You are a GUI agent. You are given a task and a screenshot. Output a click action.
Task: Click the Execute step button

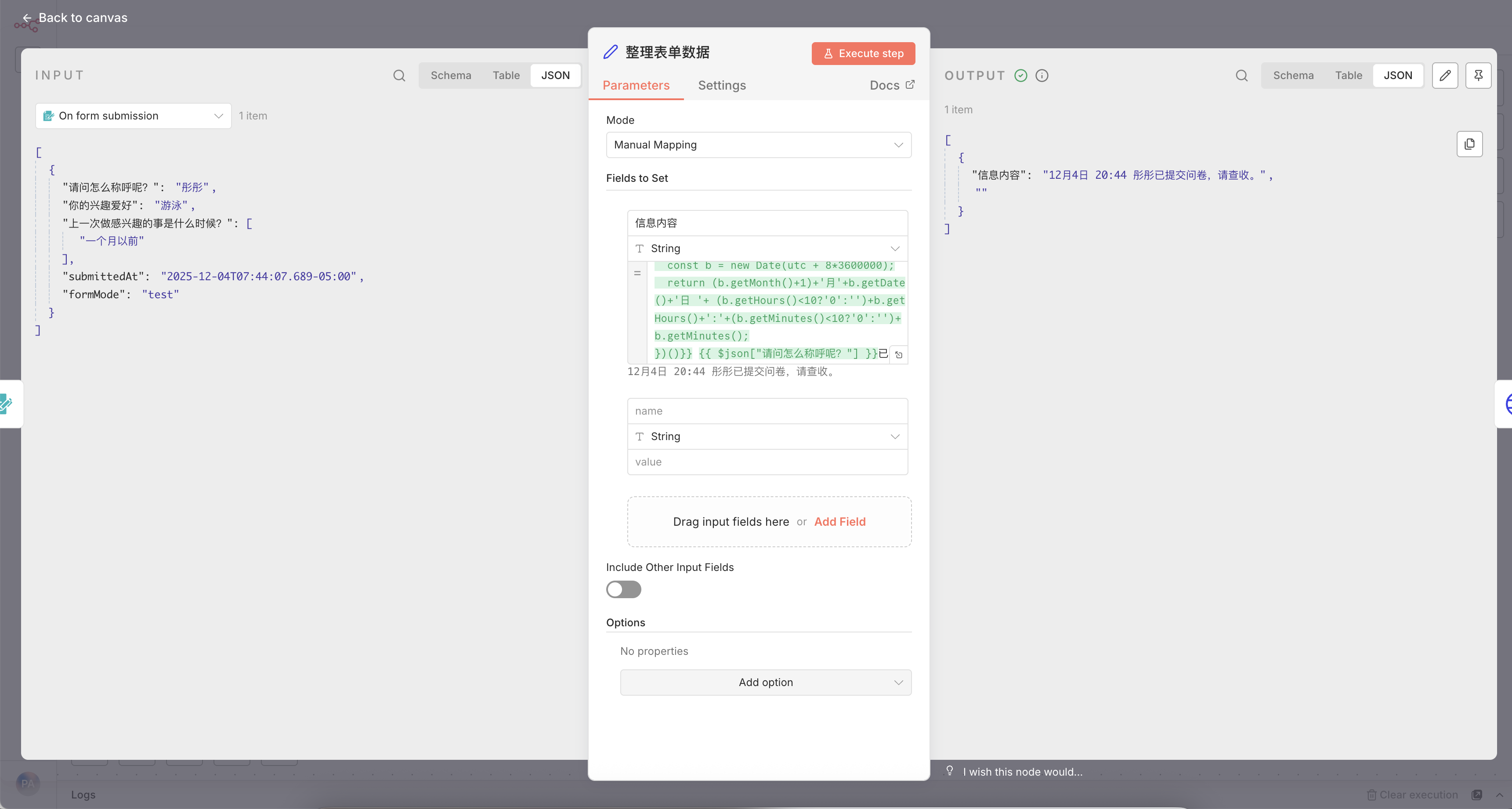click(x=863, y=54)
